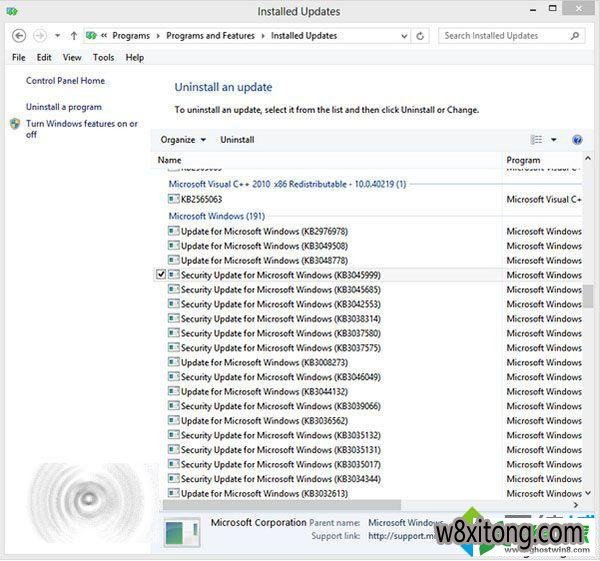Open the File menu
This screenshot has height=561, width=600.
tap(19, 58)
